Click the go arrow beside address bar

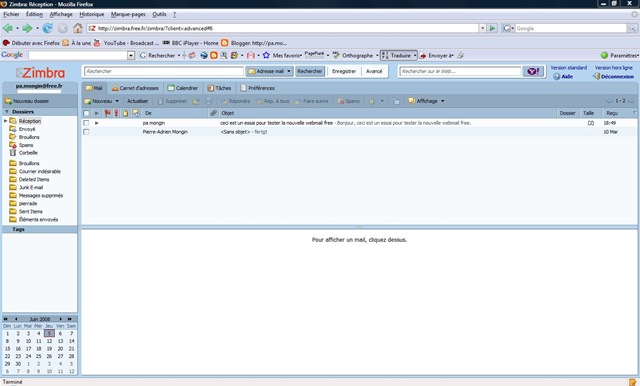pos(493,28)
